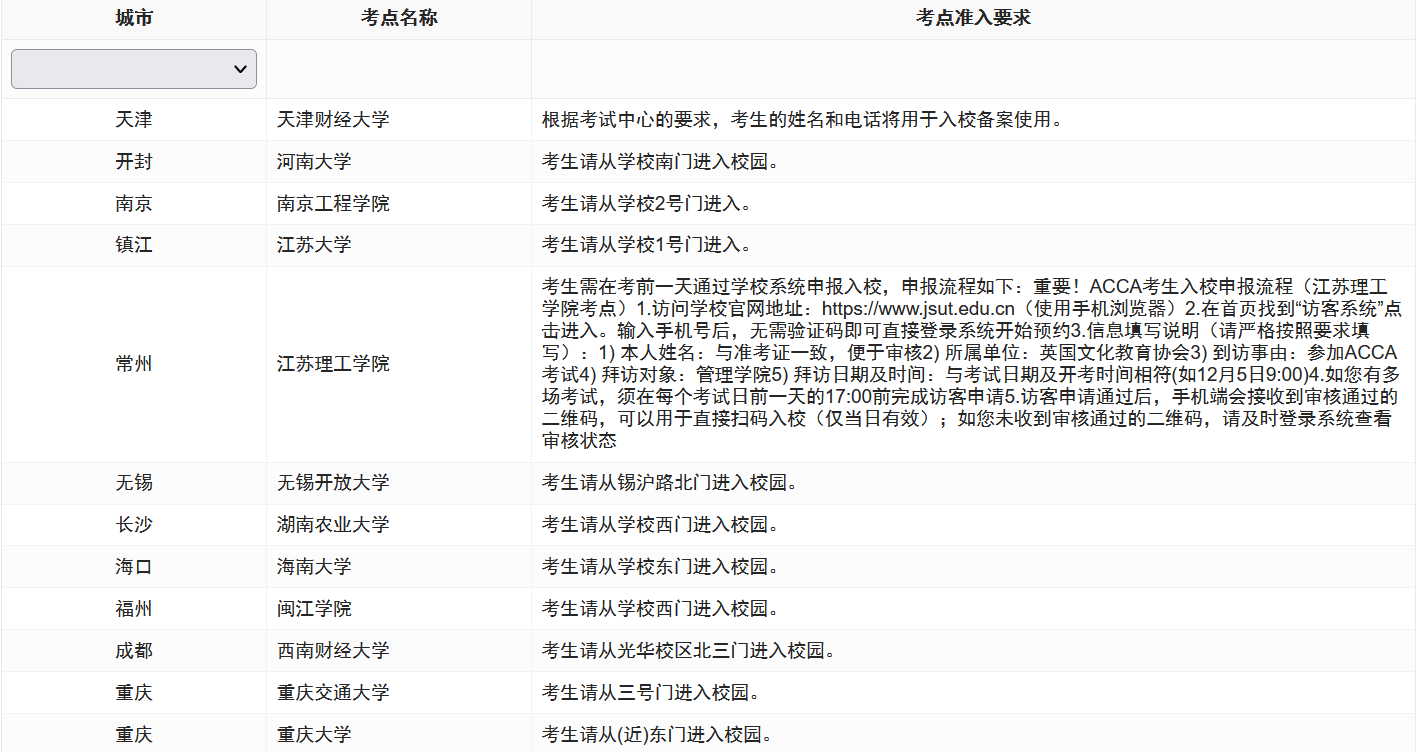The width and height of the screenshot is (1418, 752).
Task: Select the 天津财经大学 cell
Action: 399,120
